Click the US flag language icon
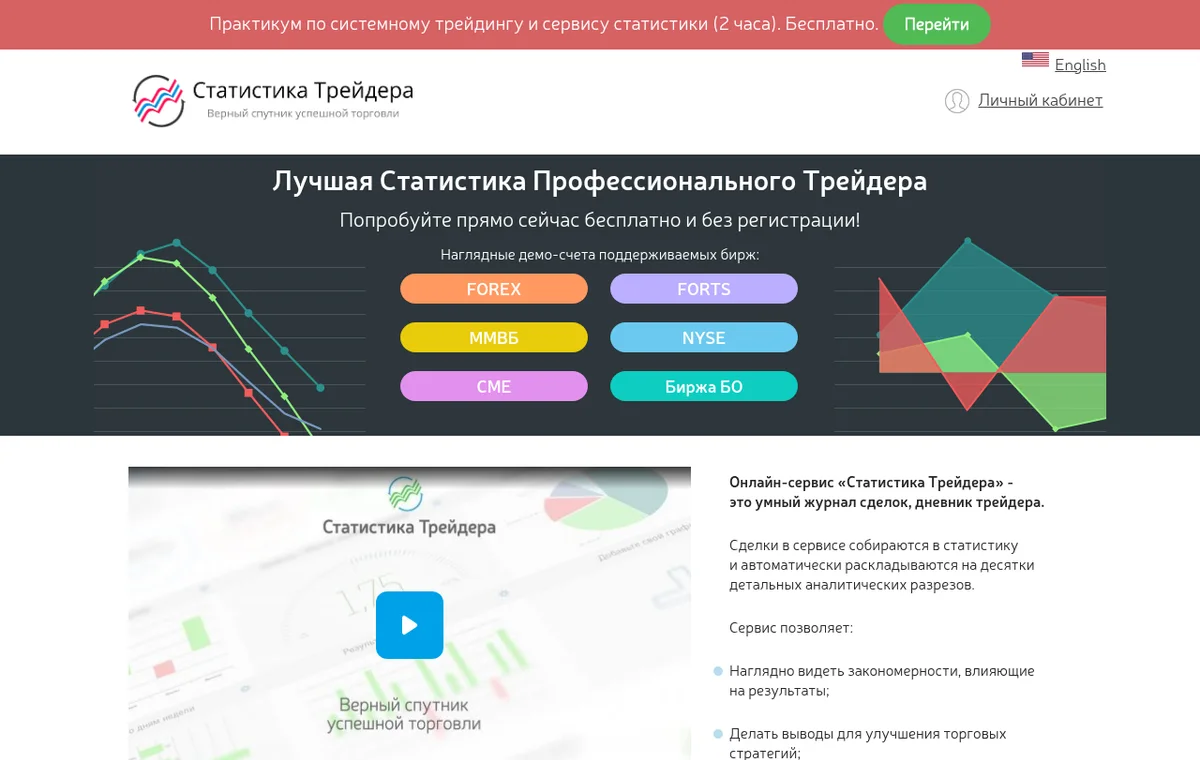1200x760 pixels. 1035,60
